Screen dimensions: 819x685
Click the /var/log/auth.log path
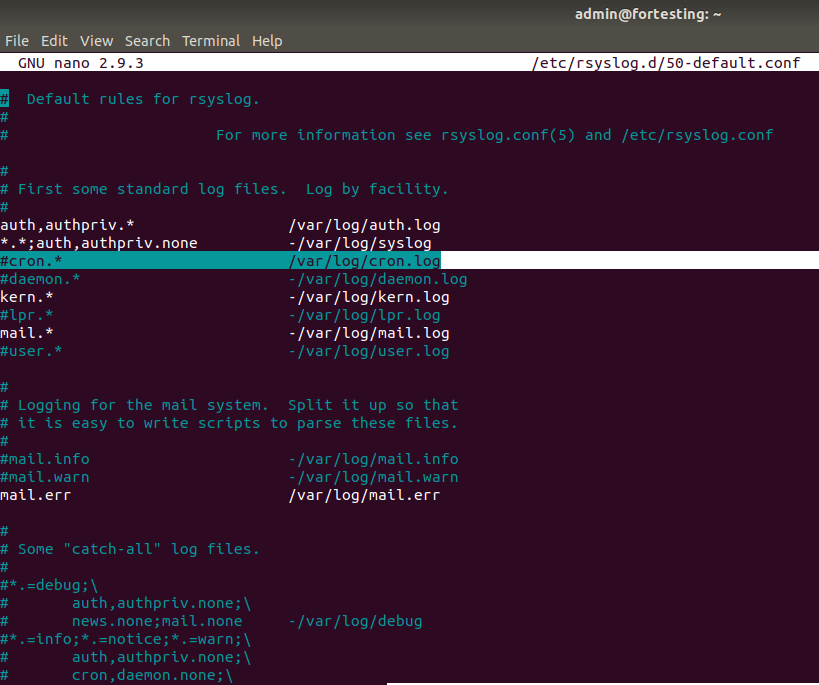coord(364,225)
